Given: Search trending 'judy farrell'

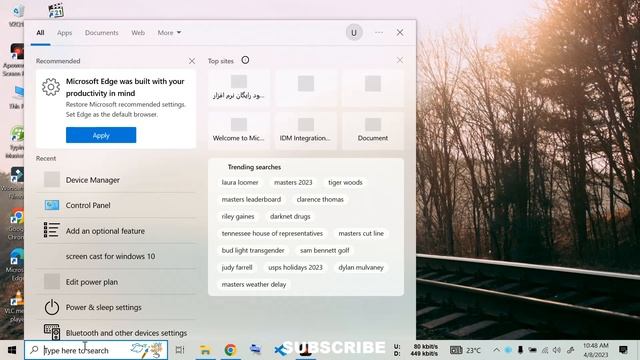Looking at the screenshot, I should click(x=237, y=268).
